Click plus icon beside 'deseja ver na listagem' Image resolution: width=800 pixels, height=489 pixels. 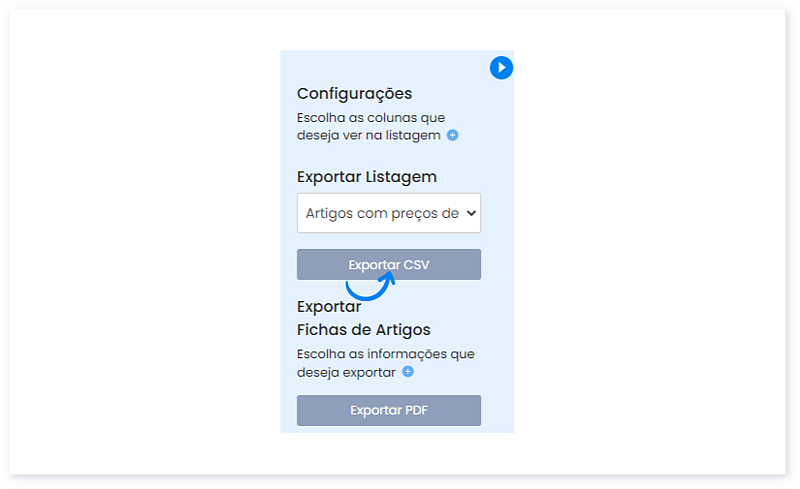(452, 135)
